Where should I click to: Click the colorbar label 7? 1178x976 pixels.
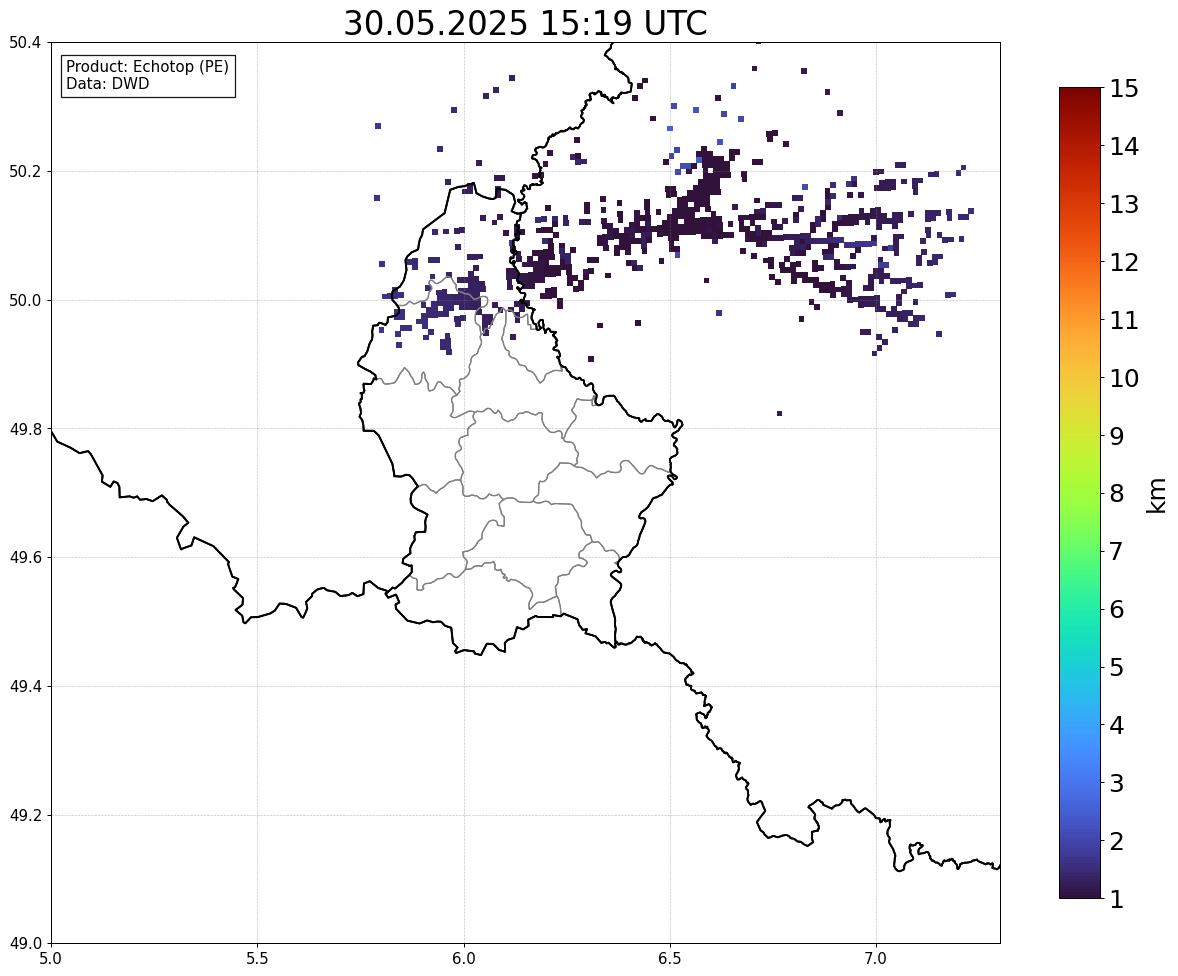(1117, 551)
